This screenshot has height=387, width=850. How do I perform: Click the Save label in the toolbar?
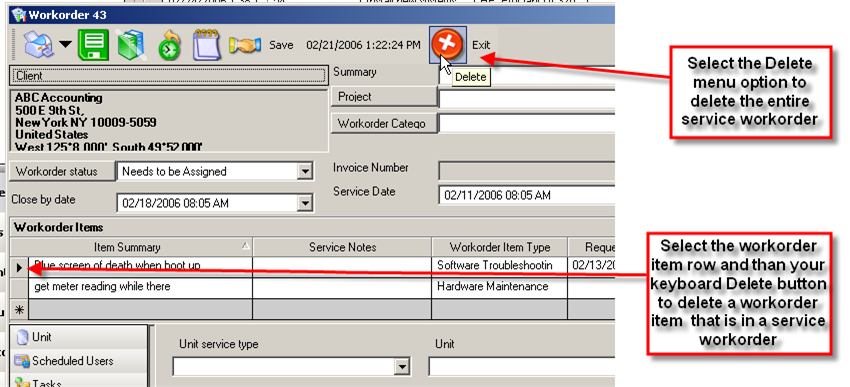[x=281, y=46]
